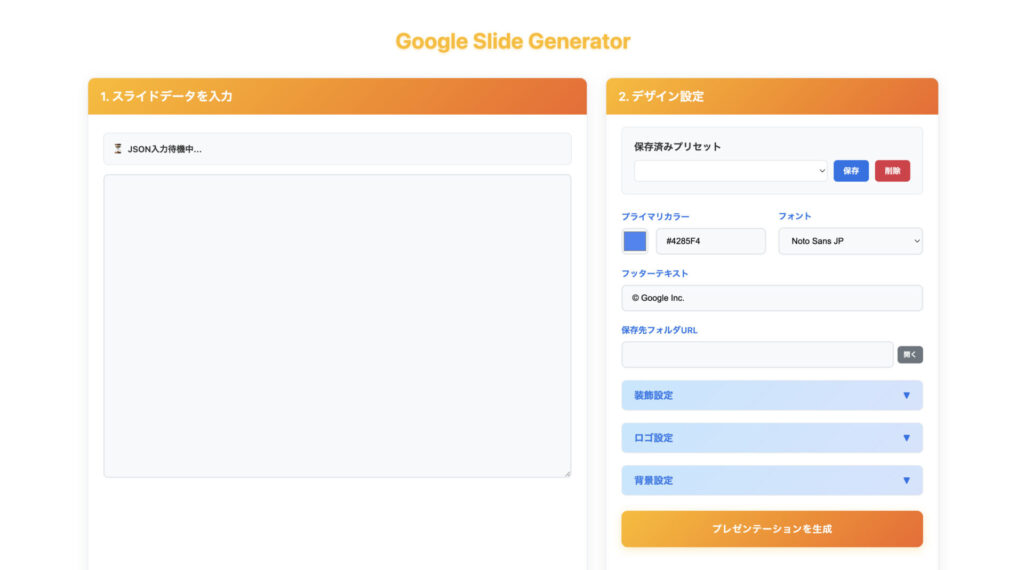The image size is (1024, 570).
Task: Open the 保存済みプリセット dropdown
Action: coord(730,171)
